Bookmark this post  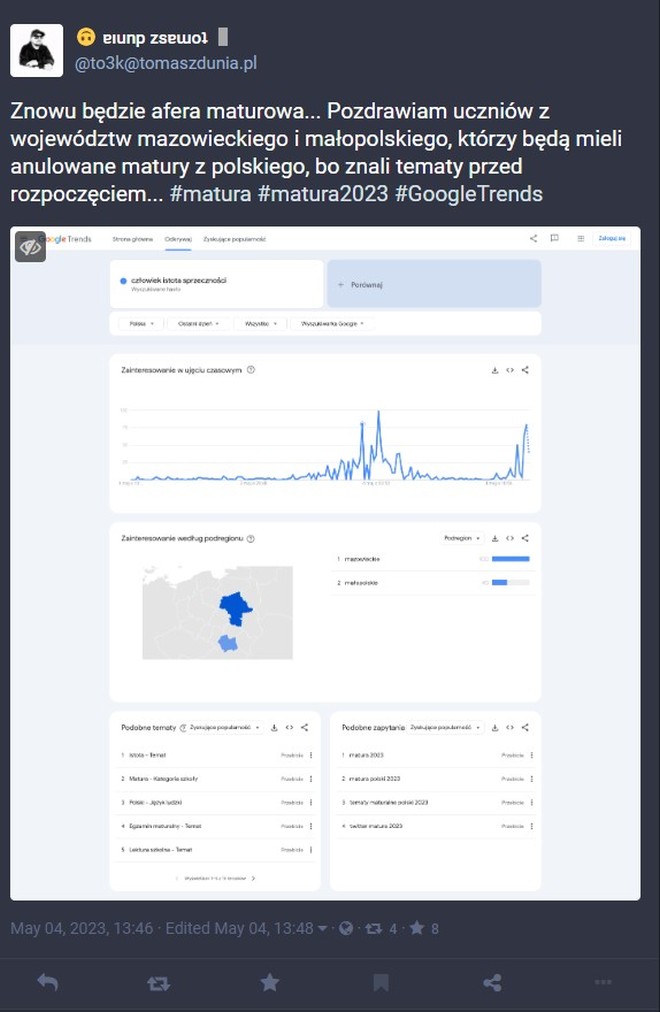pyautogui.click(x=381, y=983)
